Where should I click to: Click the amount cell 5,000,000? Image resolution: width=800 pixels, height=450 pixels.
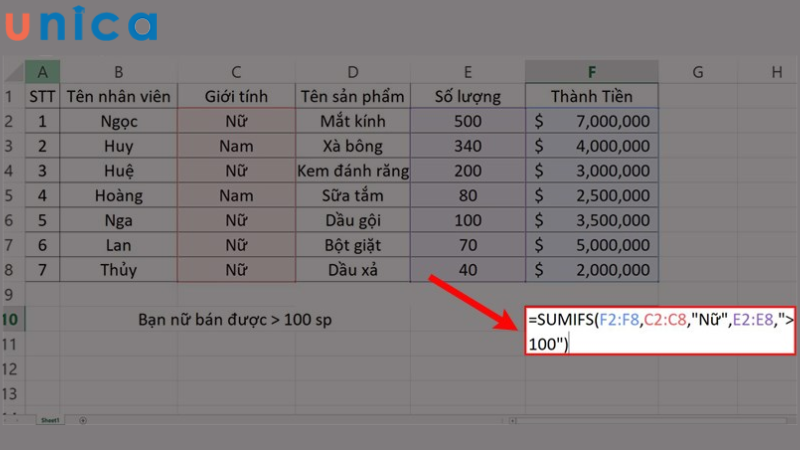[592, 245]
